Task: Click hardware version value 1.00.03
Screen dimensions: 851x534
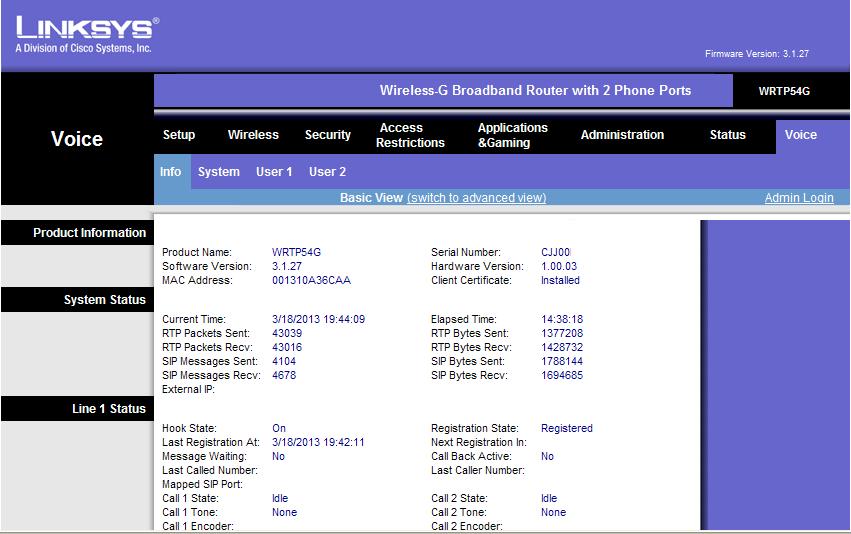Action: (x=559, y=266)
